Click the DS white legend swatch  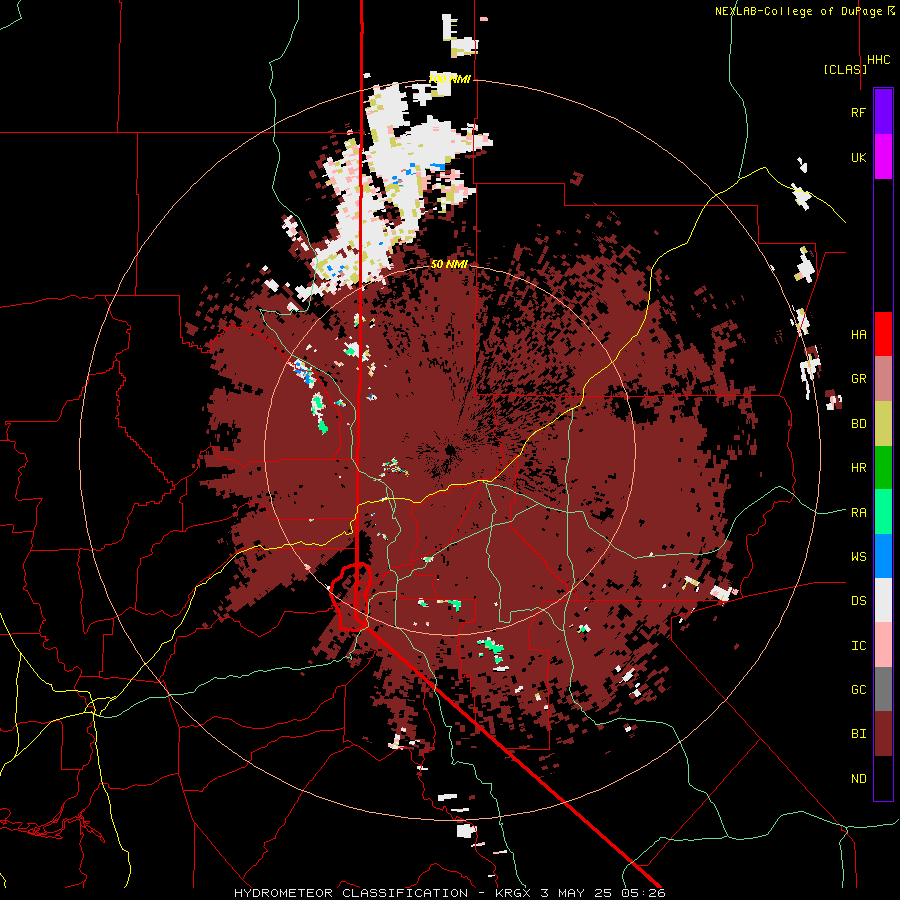tap(883, 600)
